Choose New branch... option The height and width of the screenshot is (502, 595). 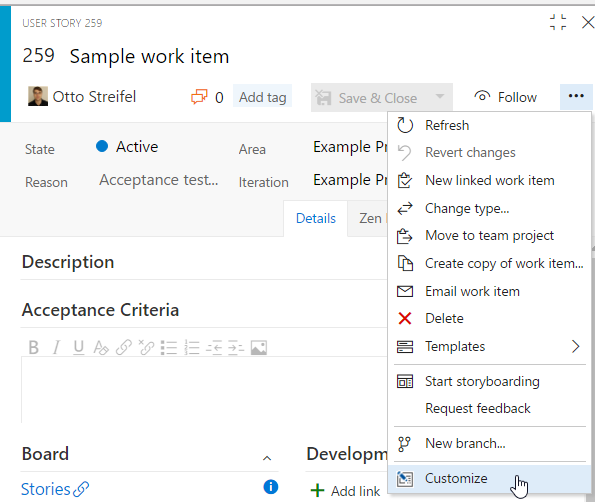pyautogui.click(x=490, y=443)
